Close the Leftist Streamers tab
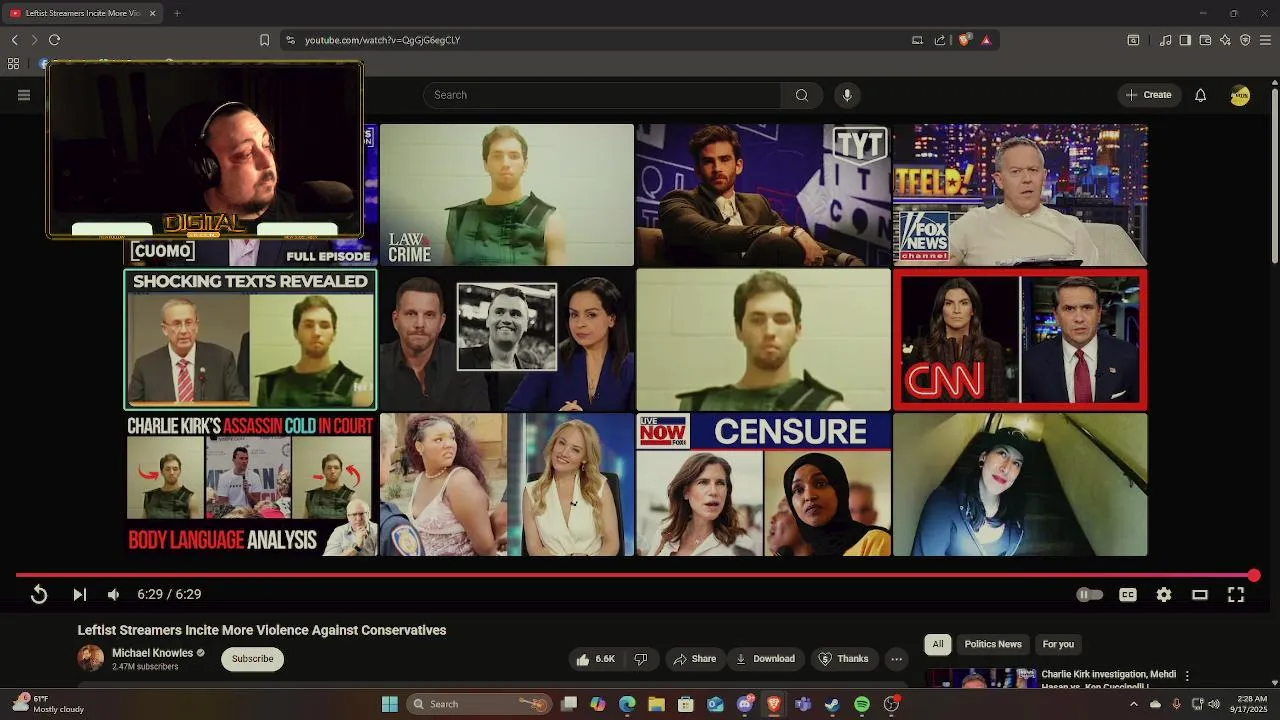 [152, 13]
